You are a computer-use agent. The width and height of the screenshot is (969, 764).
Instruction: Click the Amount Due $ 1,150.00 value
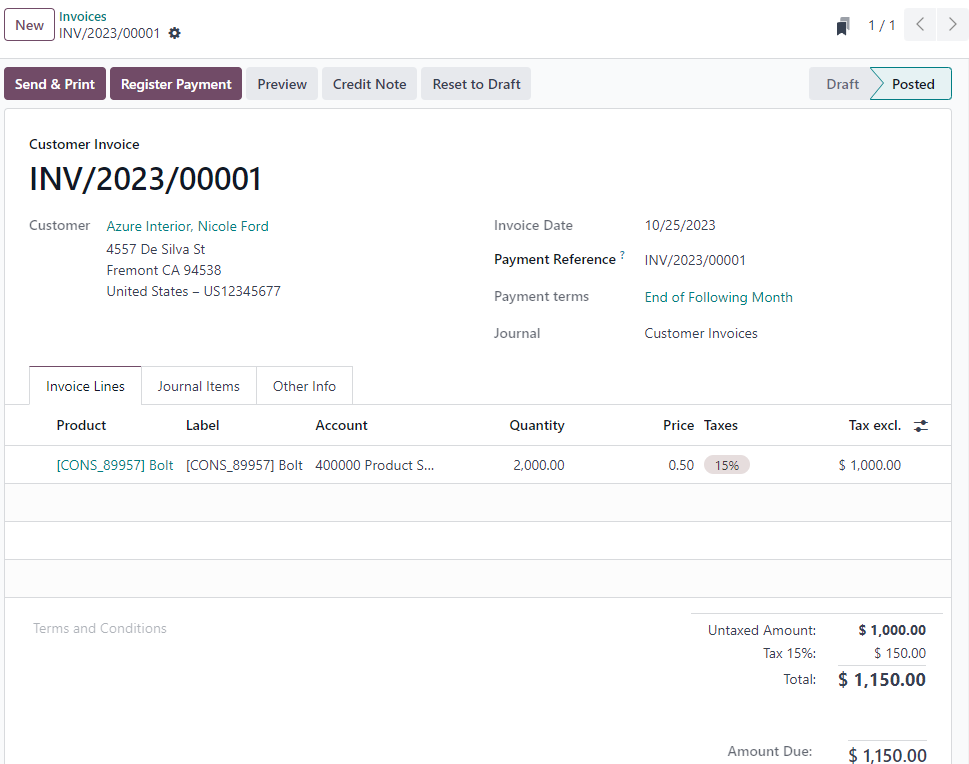point(887,755)
